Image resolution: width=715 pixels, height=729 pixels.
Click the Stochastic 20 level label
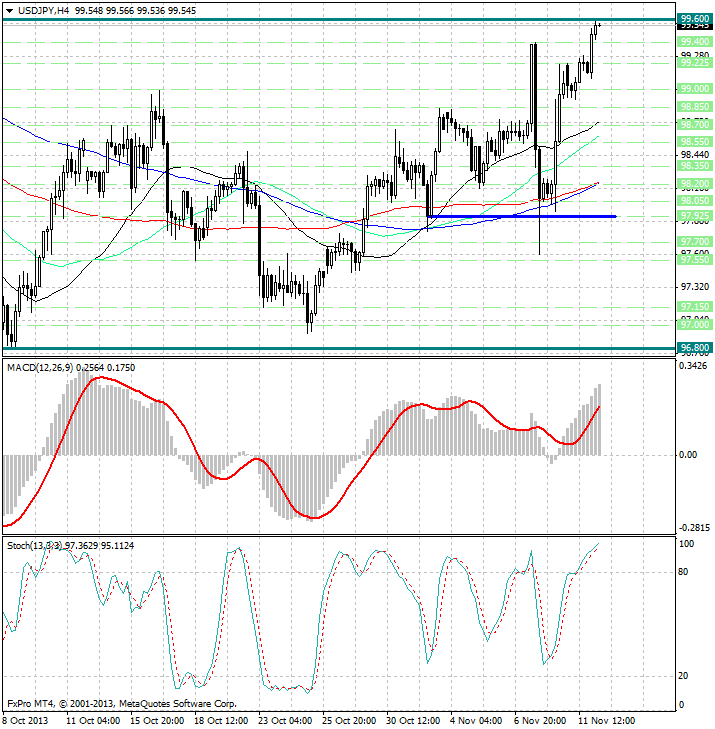pos(683,676)
